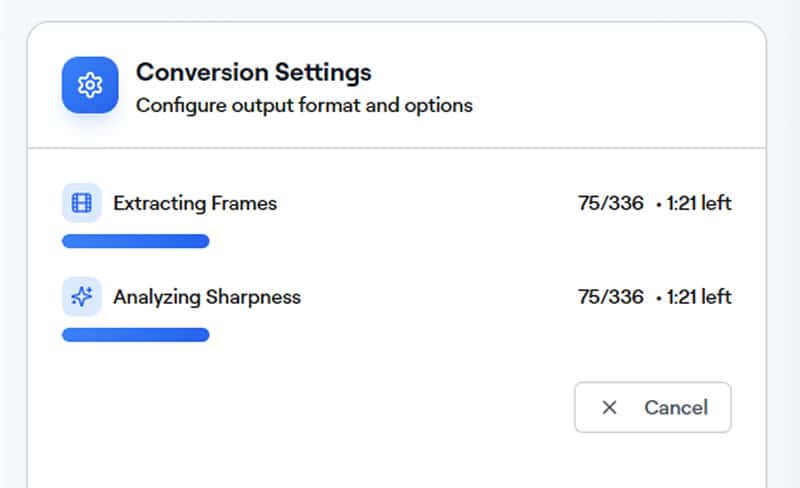
Task: Click the bullet separator in Analyzing Sharpness row
Action: [x=658, y=299]
